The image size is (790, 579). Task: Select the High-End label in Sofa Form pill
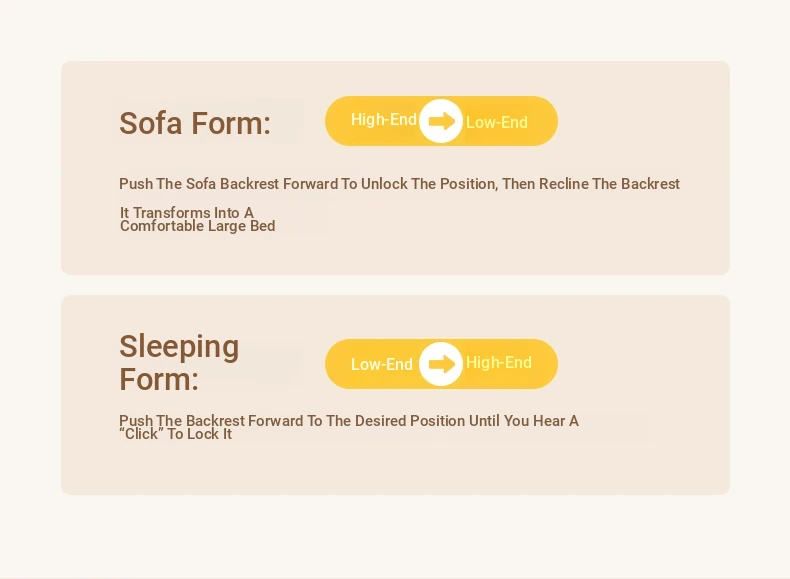tap(383, 119)
